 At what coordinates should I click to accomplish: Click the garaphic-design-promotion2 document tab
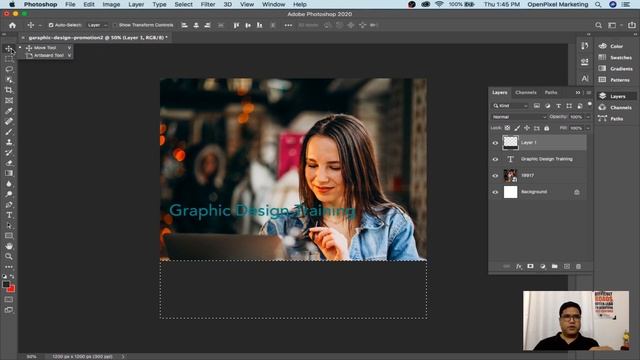[x=98, y=38]
